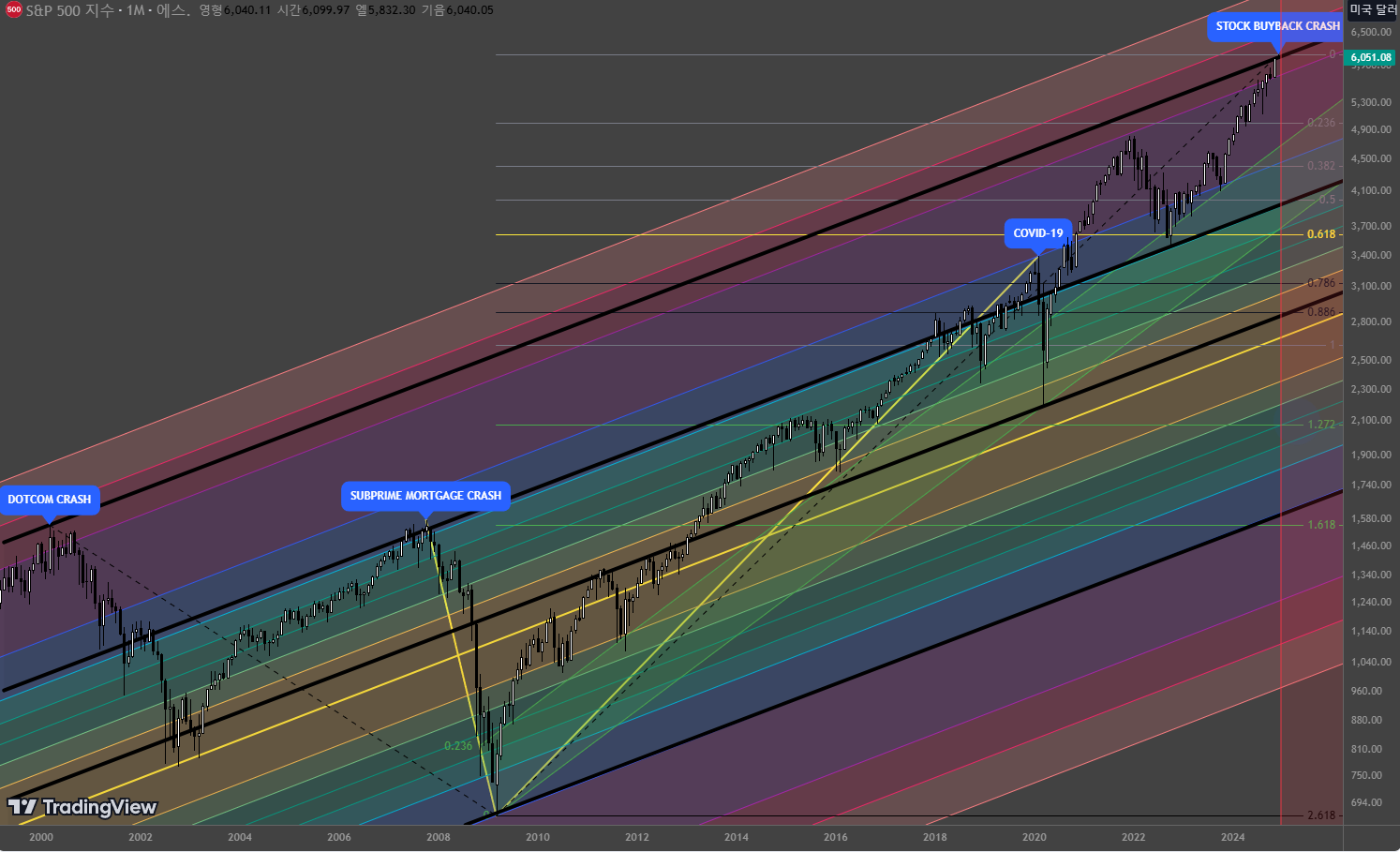
Task: Select the 1M interval label in the chart legend
Action: 135,10
